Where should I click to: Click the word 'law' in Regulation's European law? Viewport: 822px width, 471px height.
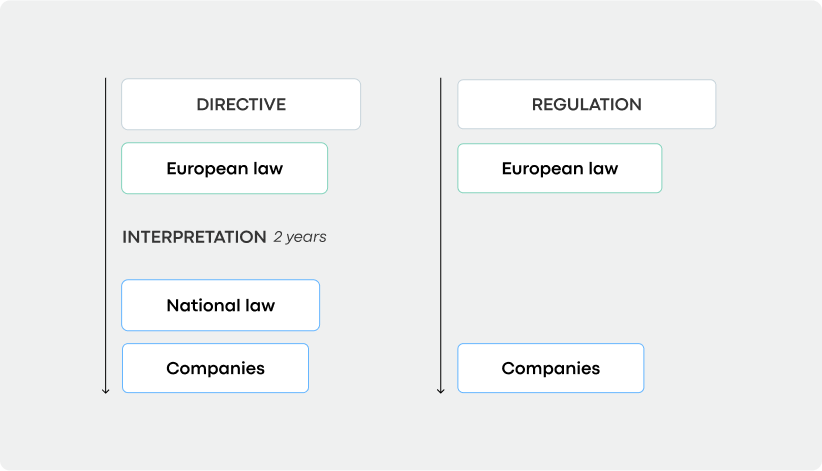tap(603, 168)
